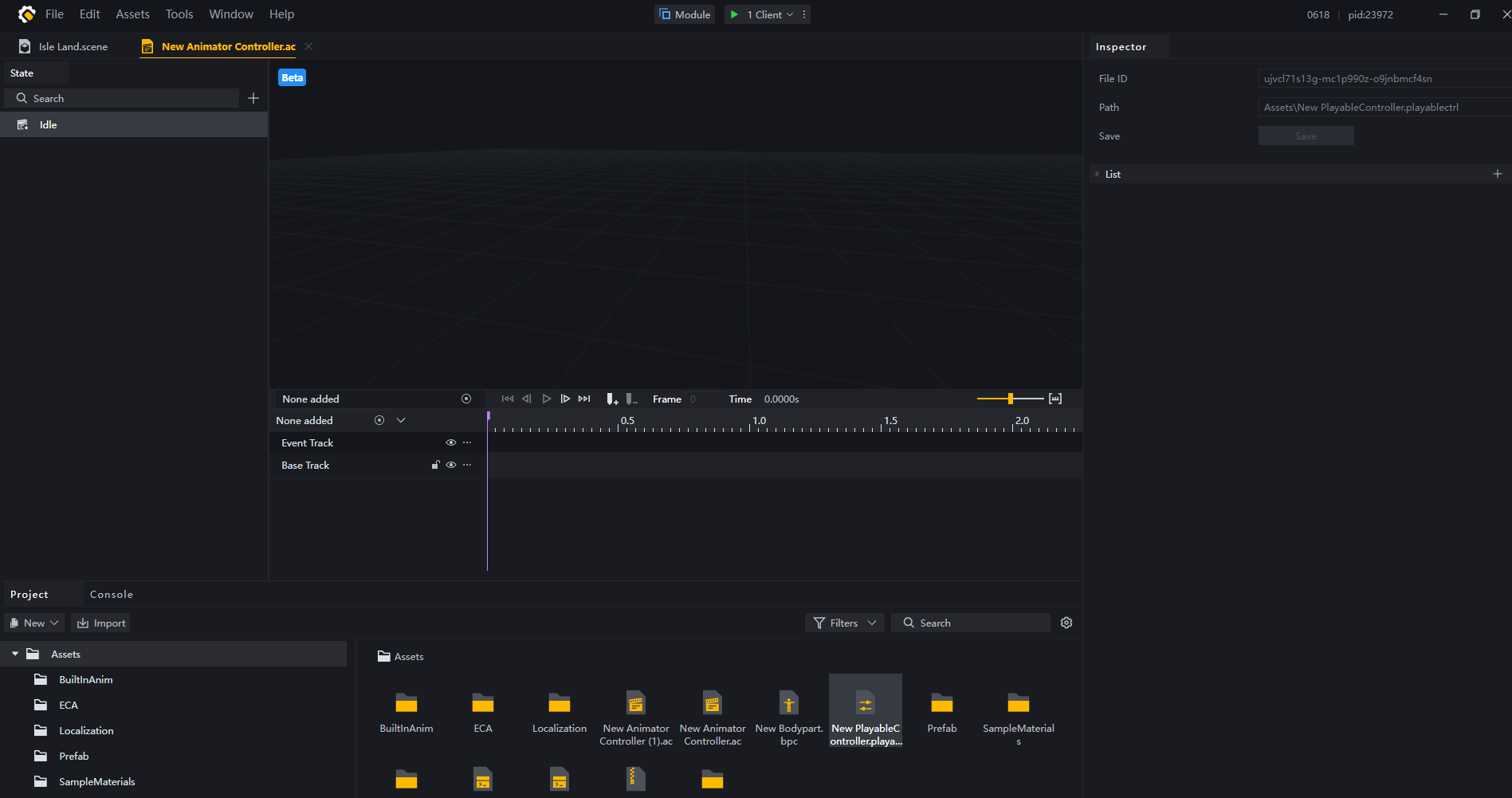The width and height of the screenshot is (1512, 798).
Task: Click the Save button in Inspector
Action: [x=1306, y=136]
